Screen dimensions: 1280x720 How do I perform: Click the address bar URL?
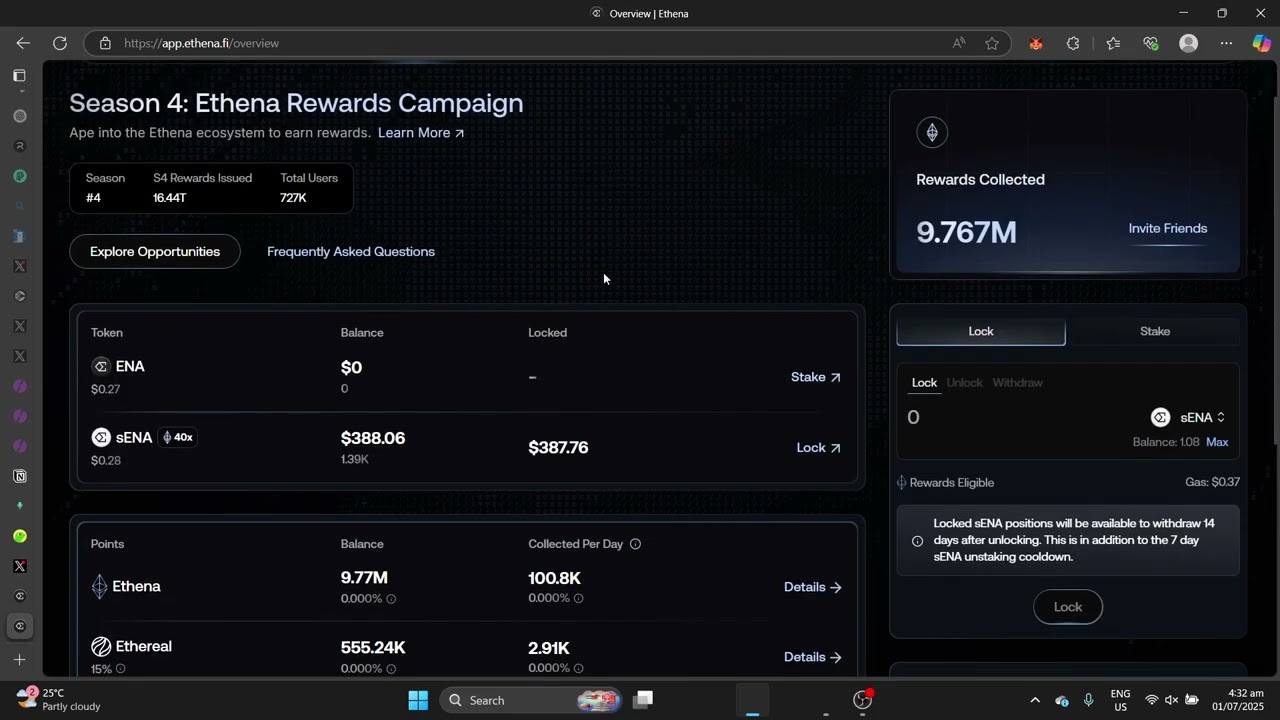click(202, 43)
